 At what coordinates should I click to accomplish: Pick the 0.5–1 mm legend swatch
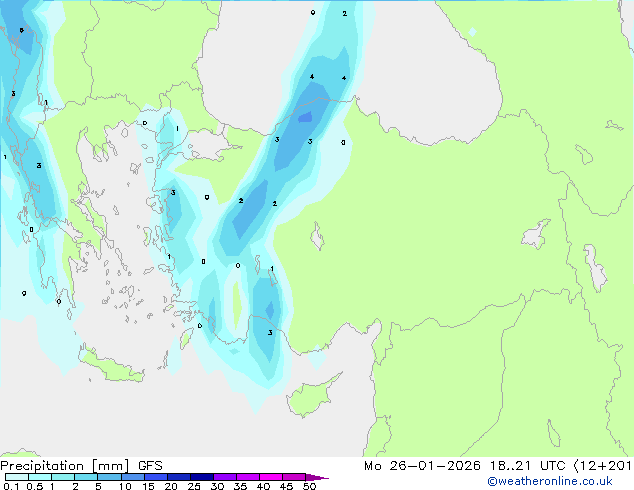(x=40, y=477)
